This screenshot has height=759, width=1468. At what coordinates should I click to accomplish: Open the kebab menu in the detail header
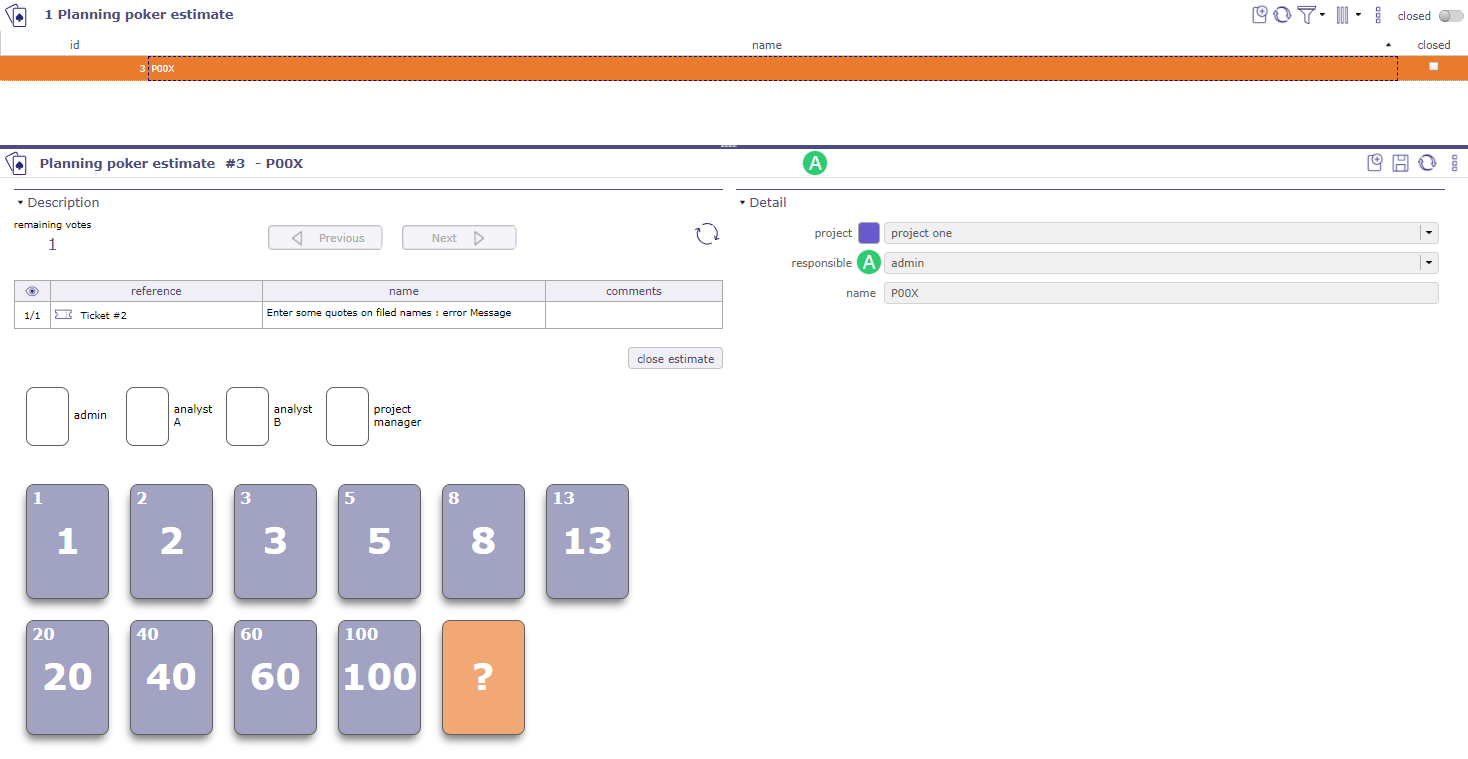tap(1455, 162)
